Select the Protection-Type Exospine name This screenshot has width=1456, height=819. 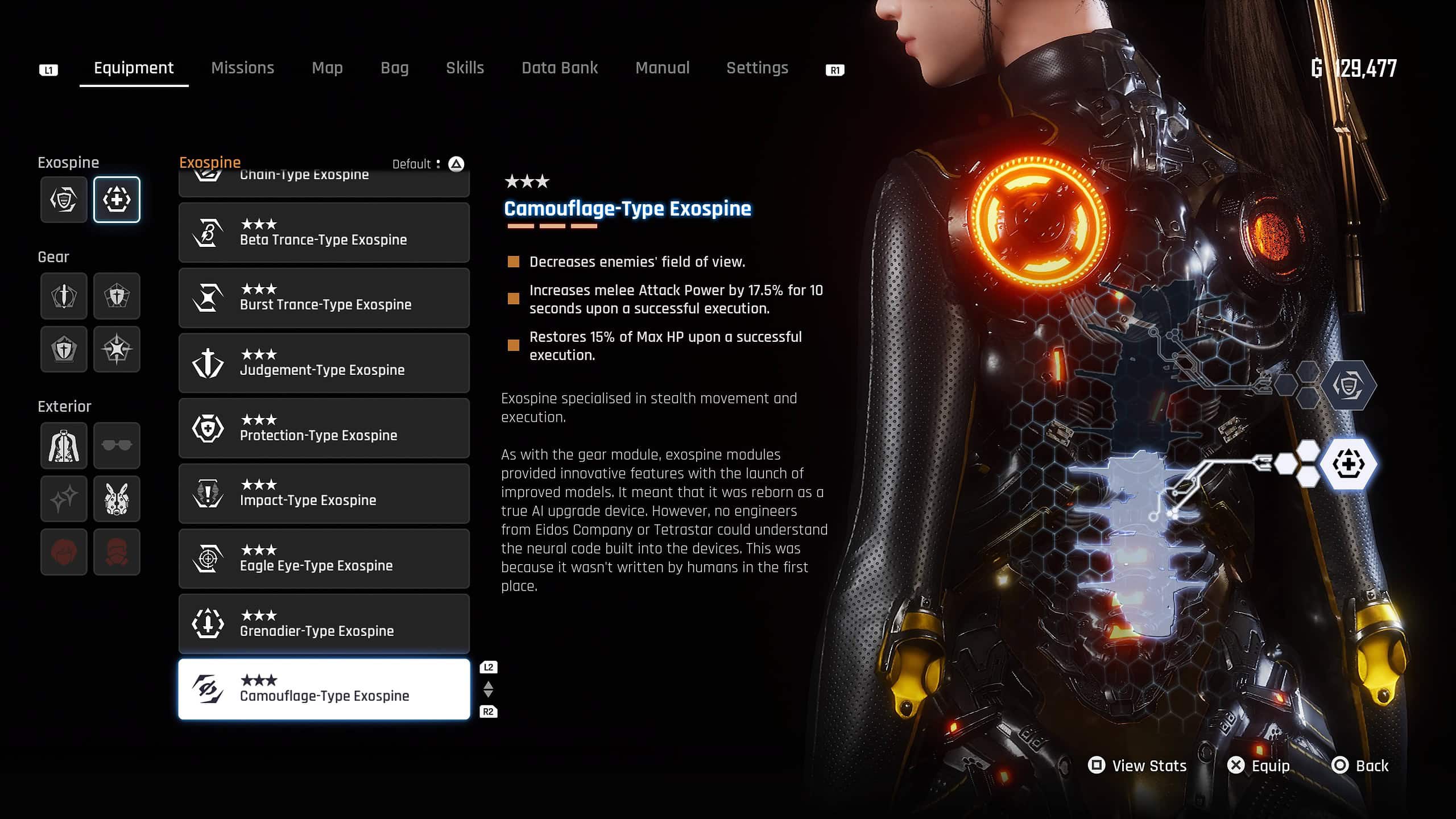pyautogui.click(x=318, y=436)
